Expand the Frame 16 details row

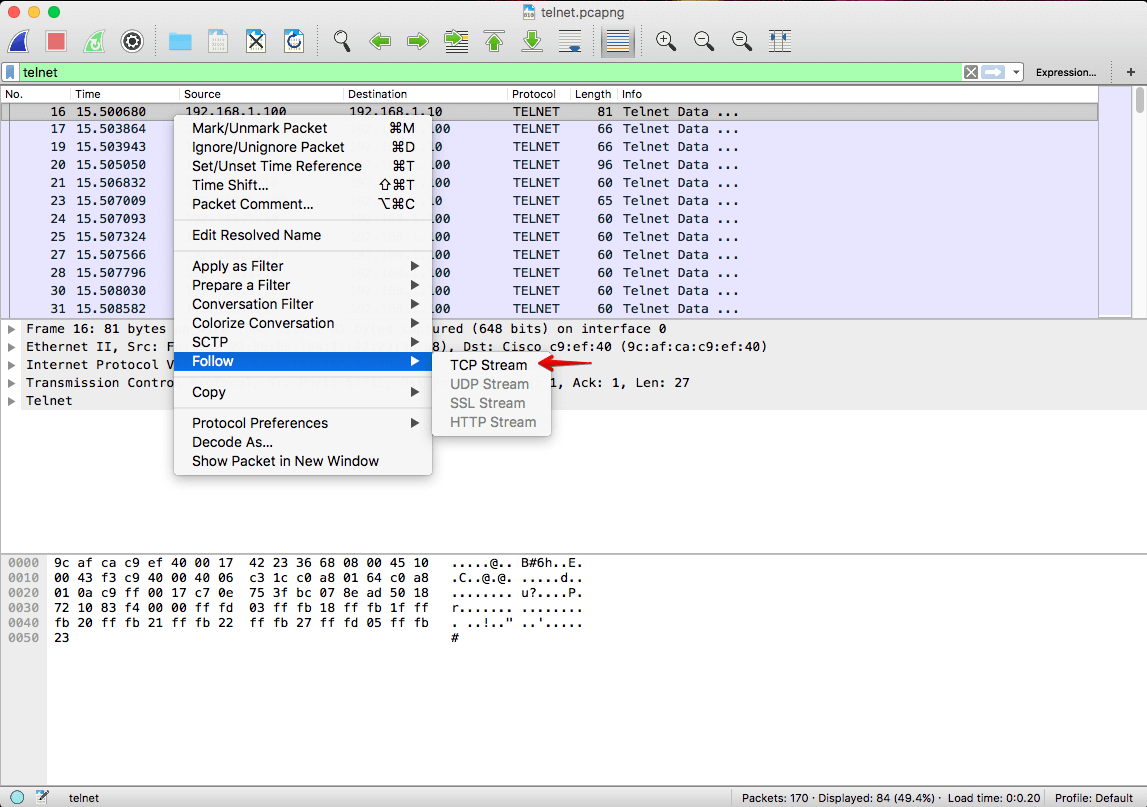click(11, 329)
